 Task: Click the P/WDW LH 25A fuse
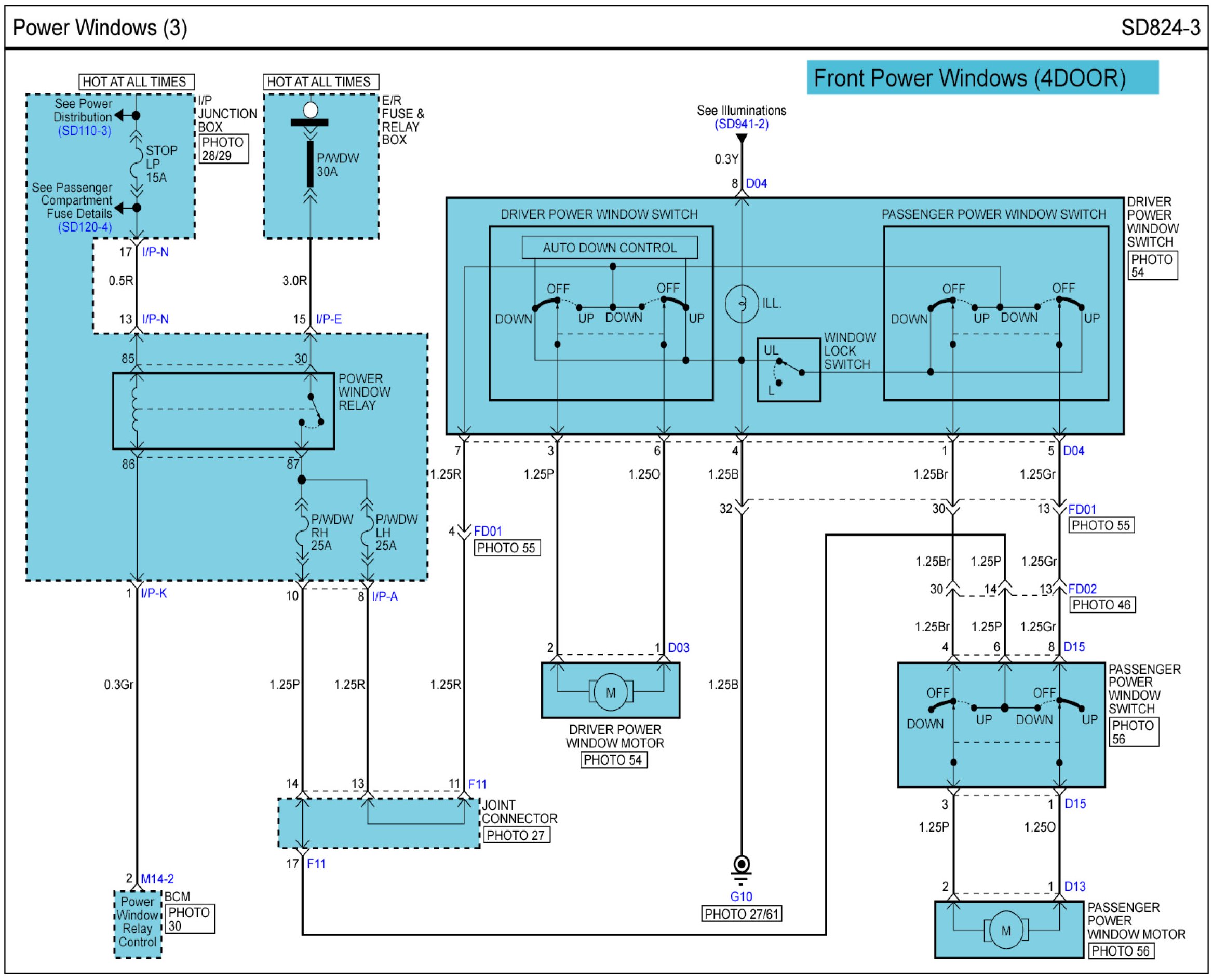tap(367, 530)
